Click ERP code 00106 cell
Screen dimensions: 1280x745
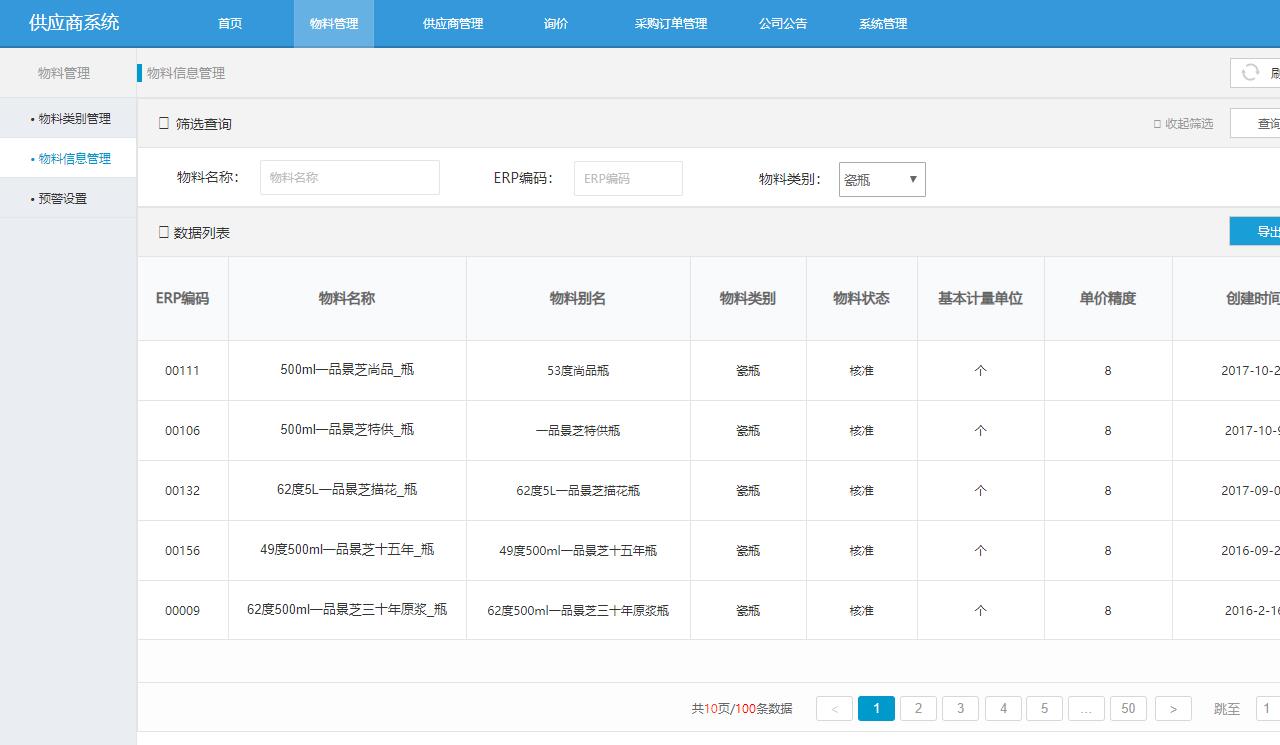tap(183, 430)
